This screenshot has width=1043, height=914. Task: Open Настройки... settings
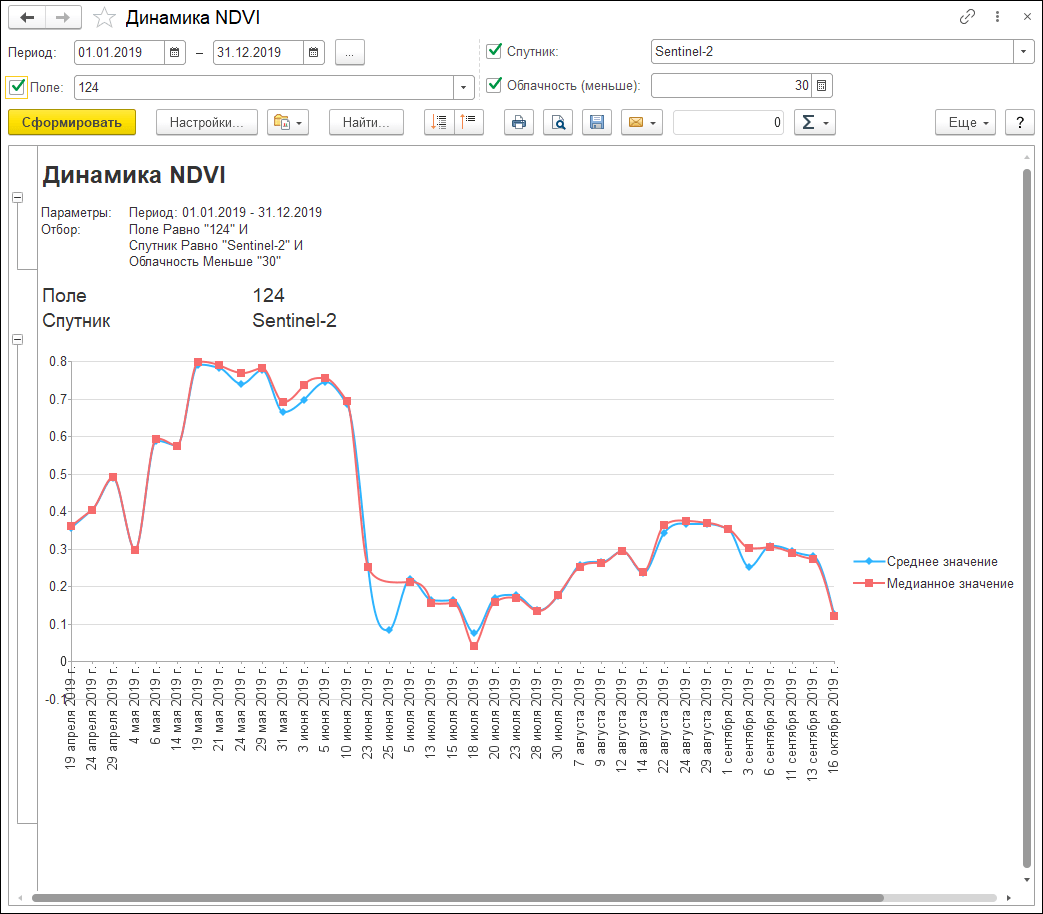pyautogui.click(x=207, y=122)
